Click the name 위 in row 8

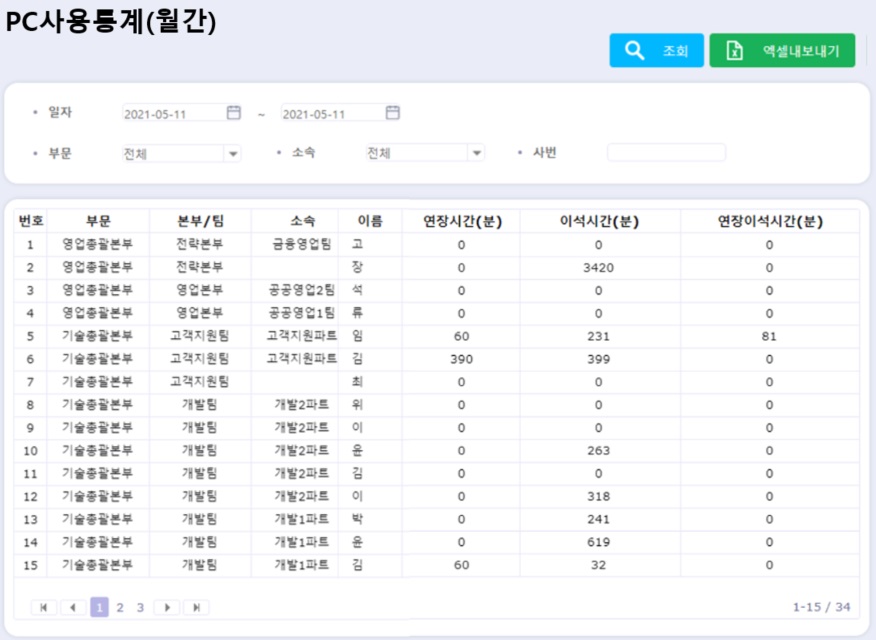(357, 404)
